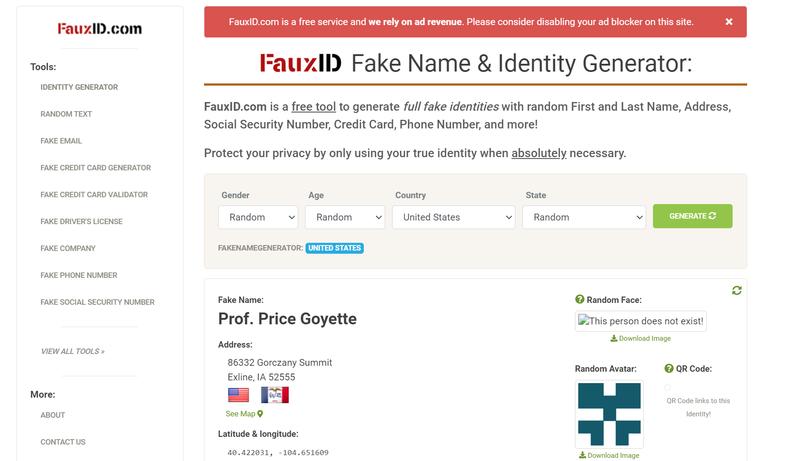Image resolution: width=800 pixels, height=461 pixels.
Task: Click the See Map link
Action: pyautogui.click(x=244, y=414)
